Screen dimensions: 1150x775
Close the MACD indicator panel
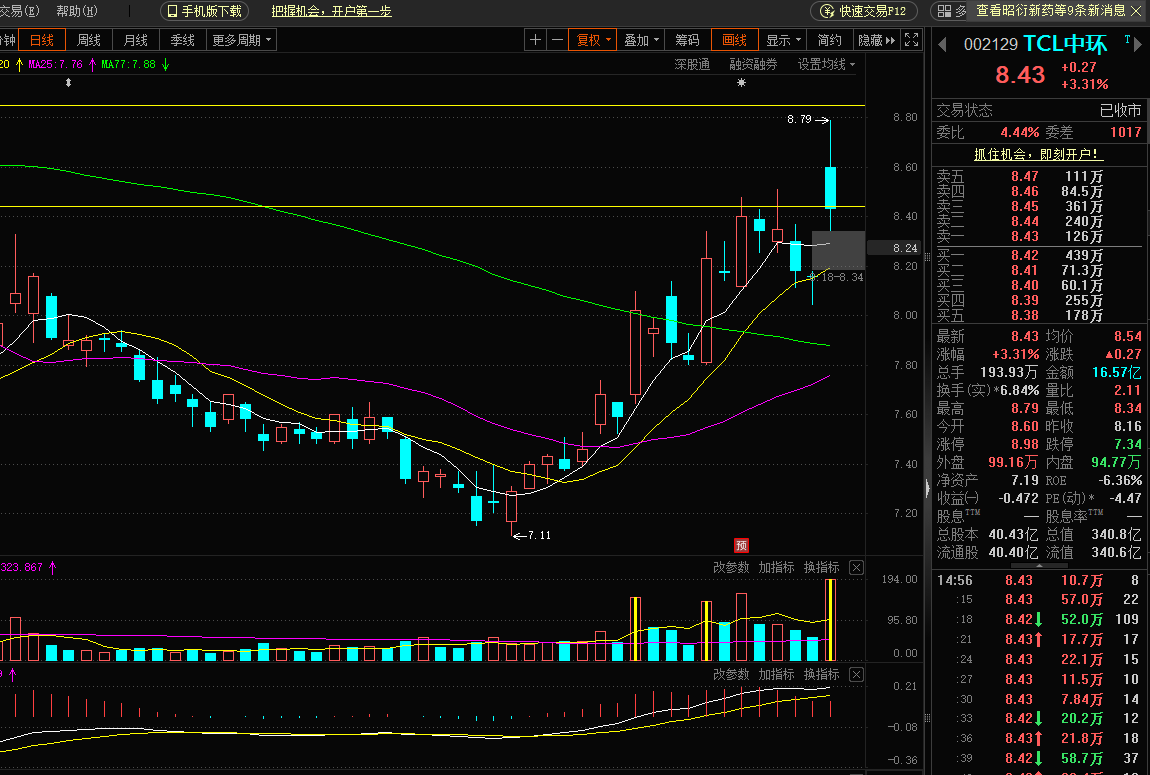click(856, 675)
